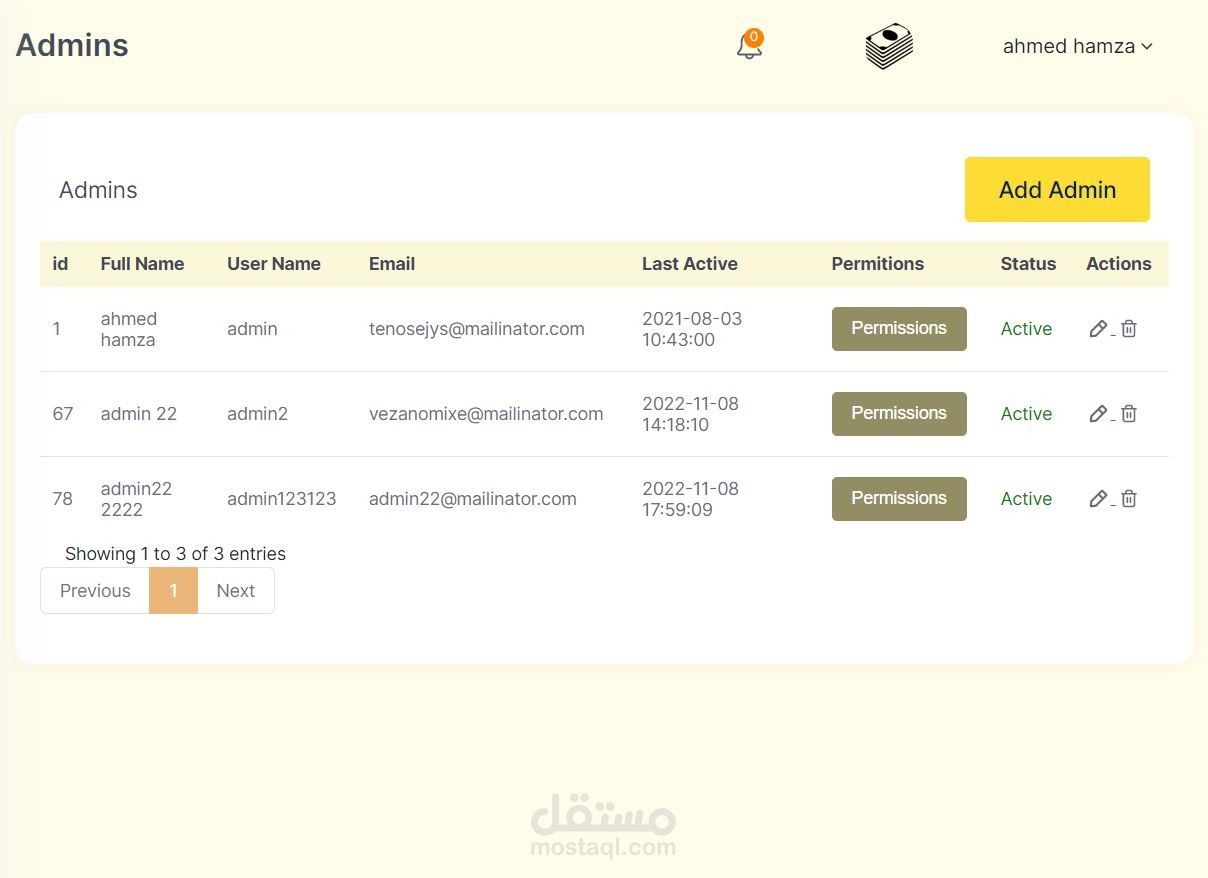
Task: Click the 'Admins' page heading
Action: point(71,44)
